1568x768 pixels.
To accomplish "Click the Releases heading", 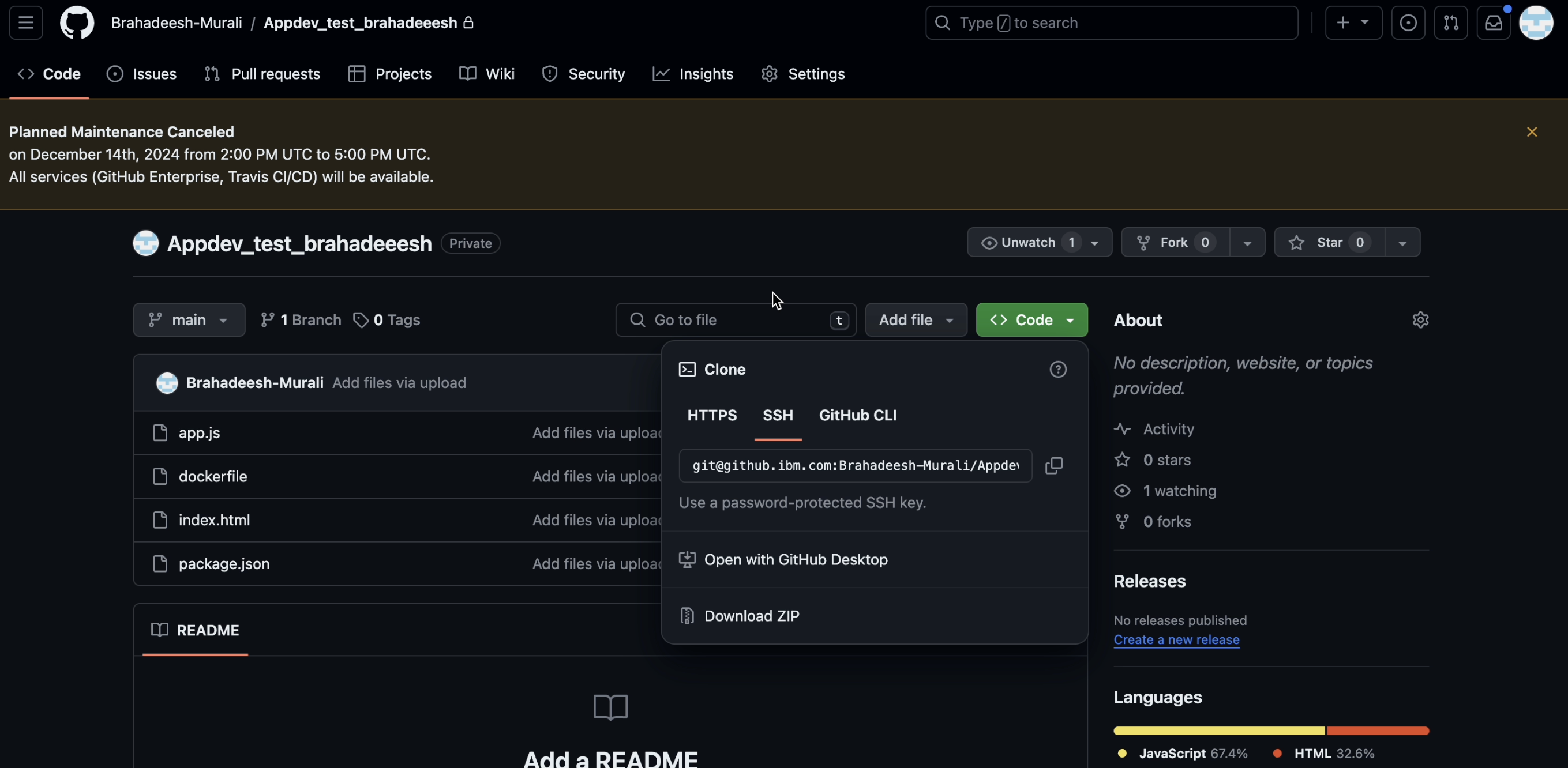I will [1149, 581].
